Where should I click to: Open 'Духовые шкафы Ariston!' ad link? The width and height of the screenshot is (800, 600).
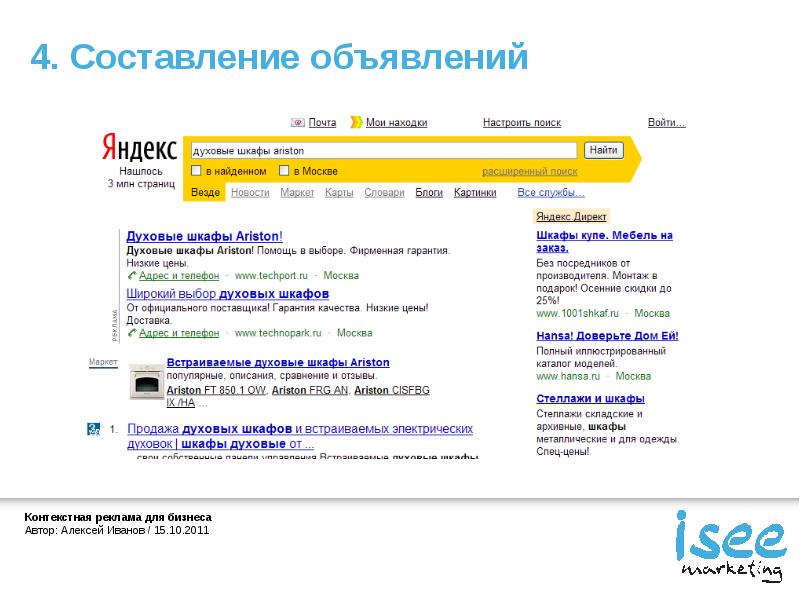tap(204, 237)
